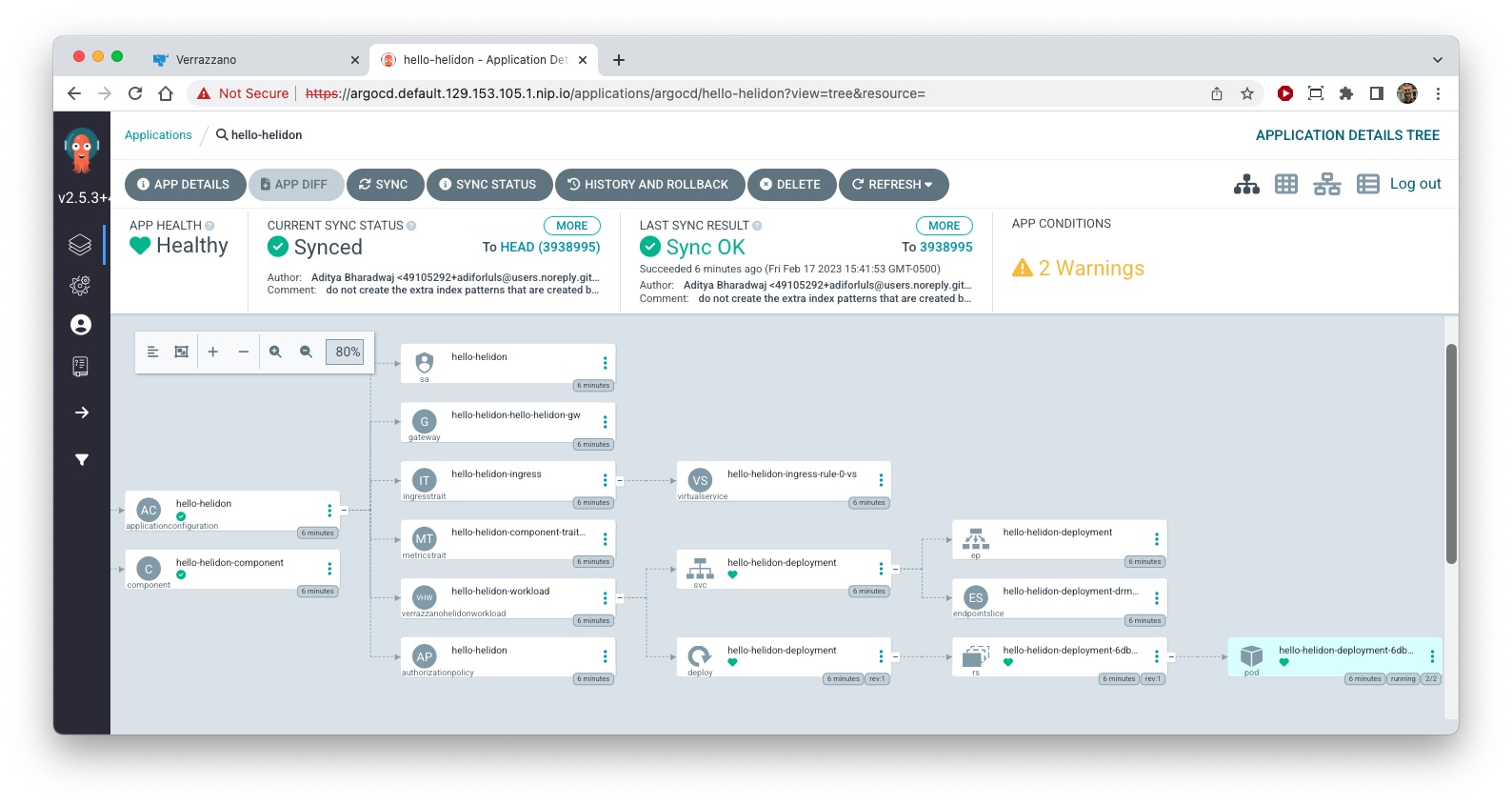Switch to list view icon
1512x805 pixels.
pyautogui.click(x=1367, y=184)
